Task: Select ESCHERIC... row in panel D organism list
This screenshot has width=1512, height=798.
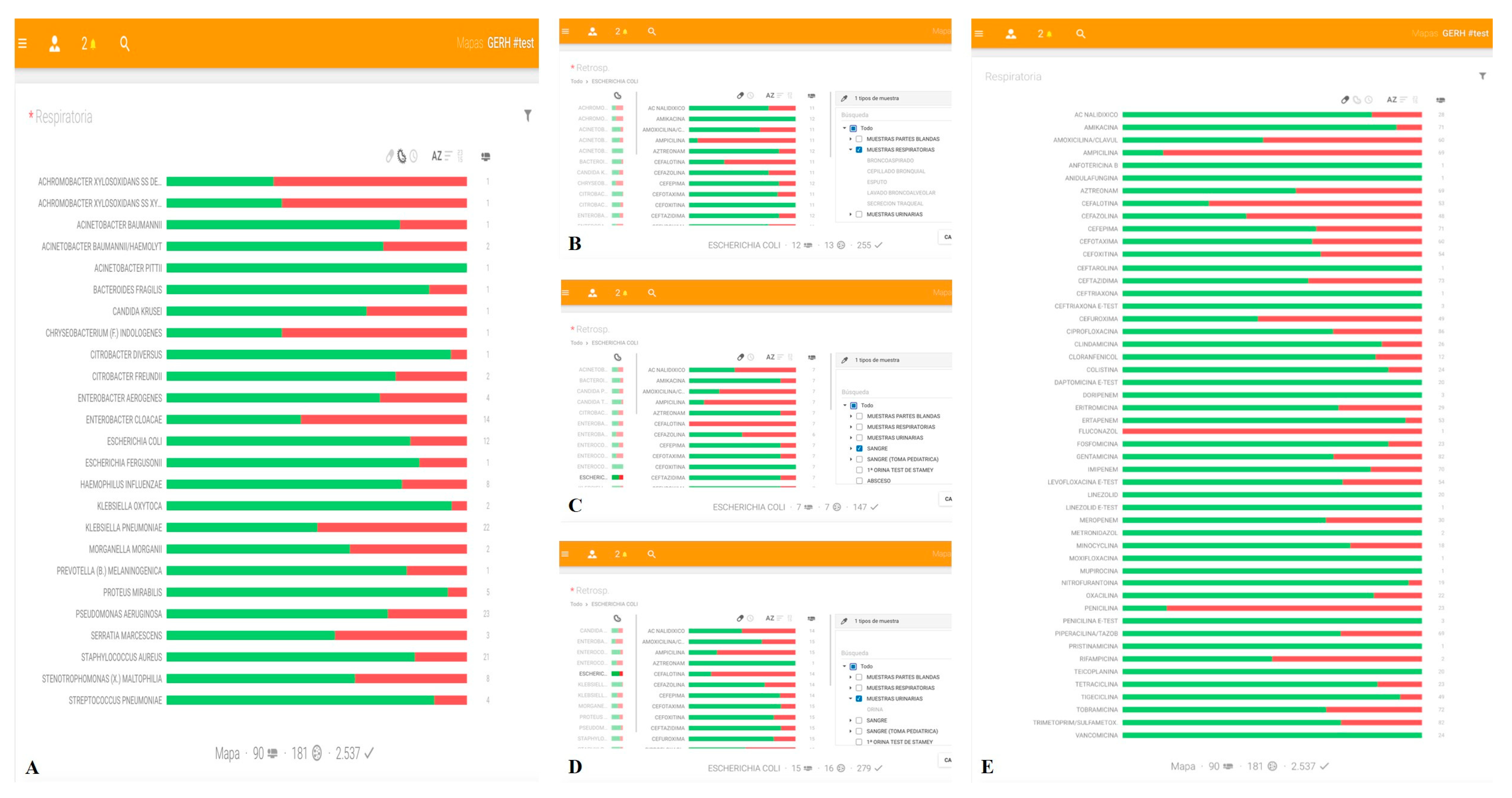Action: pyautogui.click(x=600, y=674)
